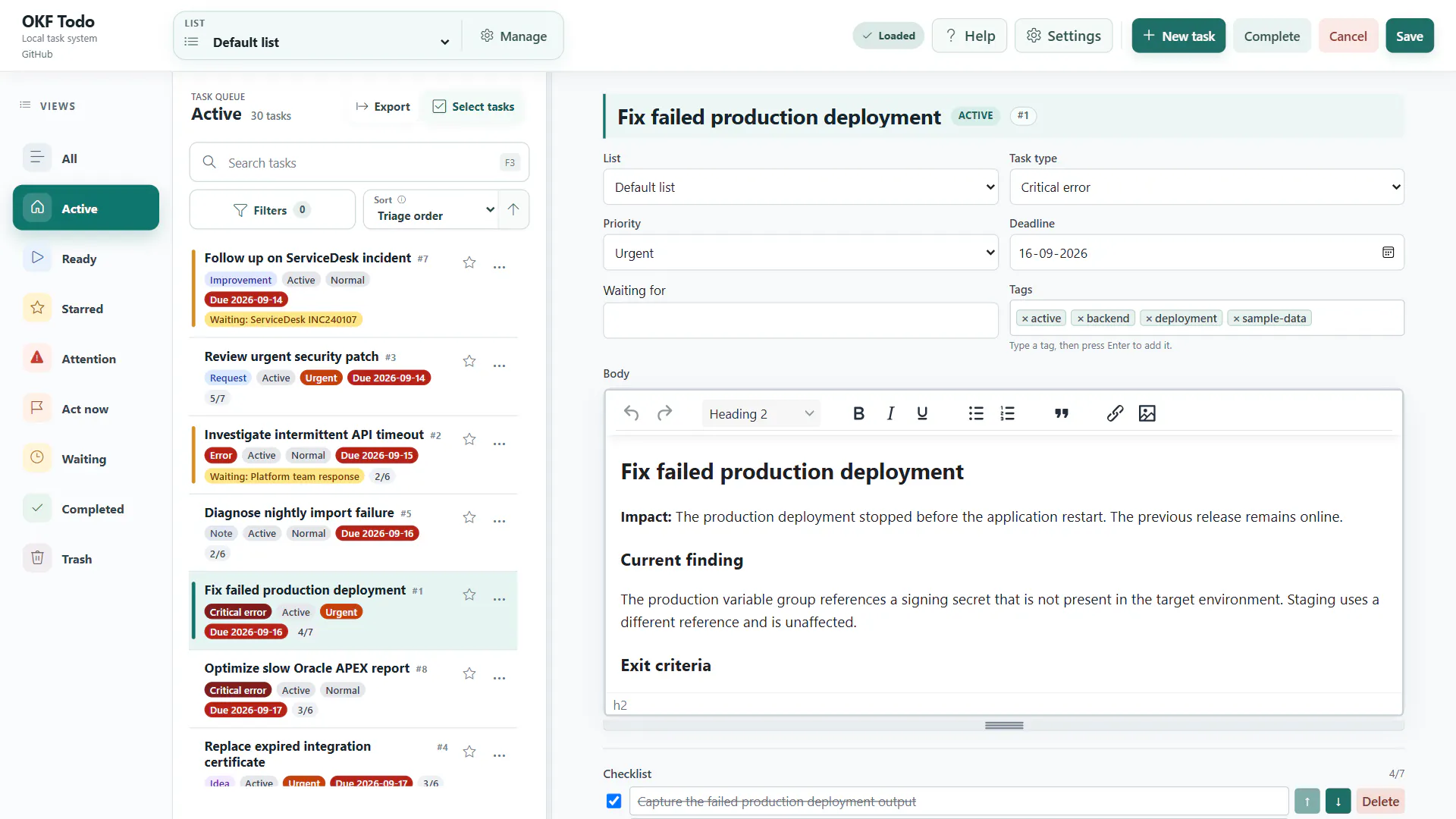Click the Save button
The height and width of the screenshot is (819, 1456).
point(1409,36)
